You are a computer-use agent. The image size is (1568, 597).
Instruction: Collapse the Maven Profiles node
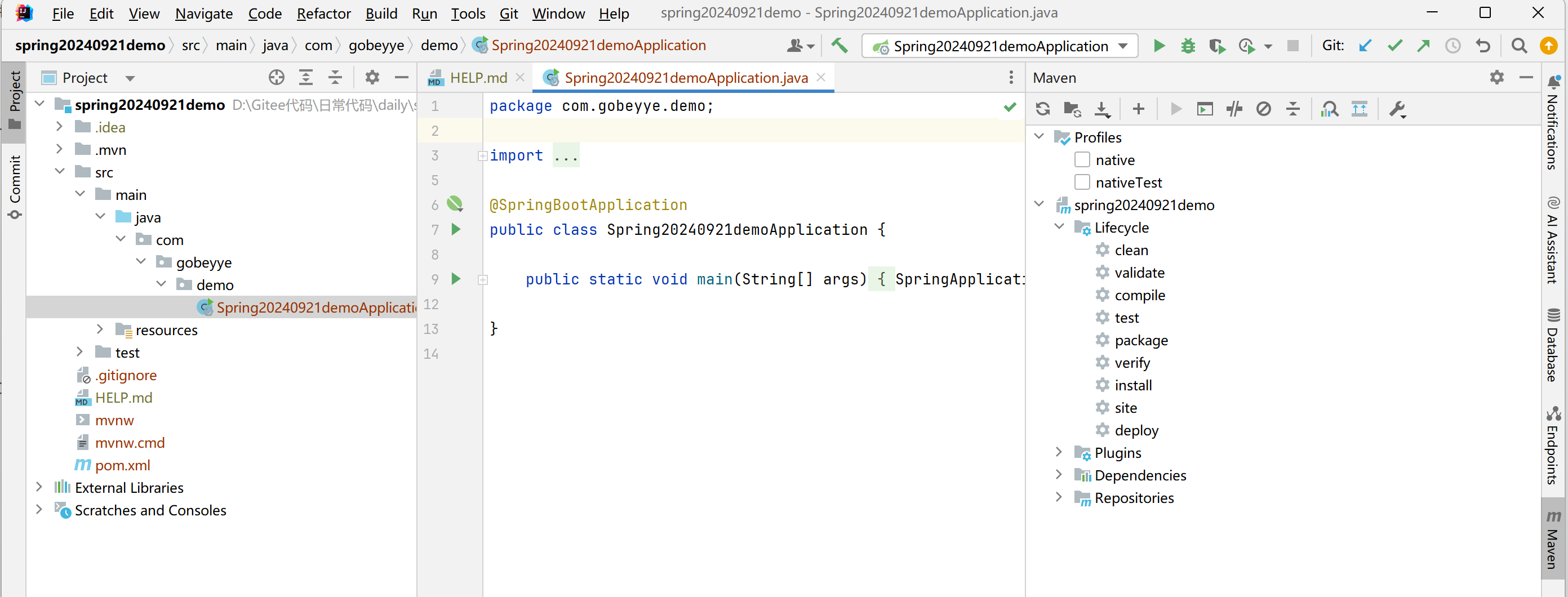(1039, 137)
